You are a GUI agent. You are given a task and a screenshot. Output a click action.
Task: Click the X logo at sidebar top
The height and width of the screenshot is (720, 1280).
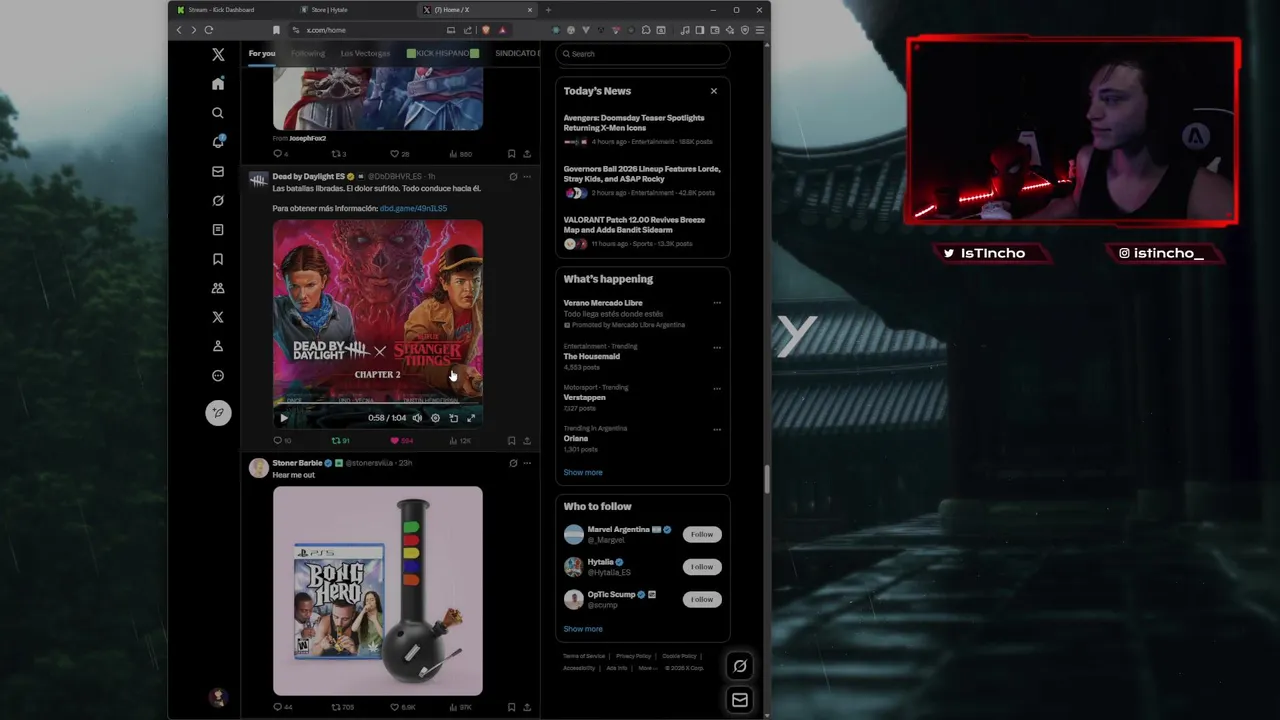[218, 55]
